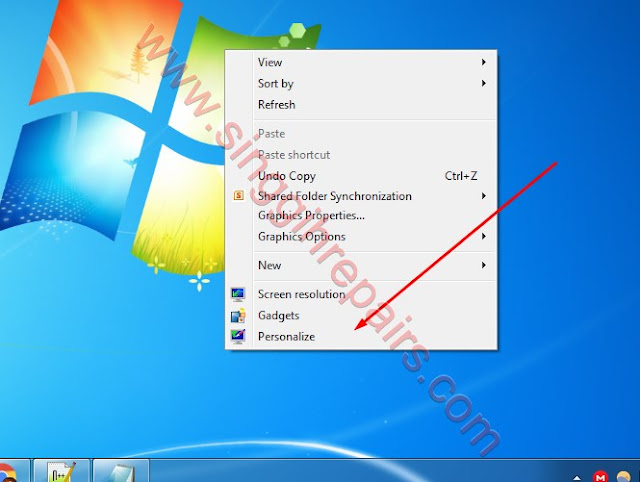
Task: Open the View submenu in context menu
Action: pyautogui.click(x=361, y=62)
